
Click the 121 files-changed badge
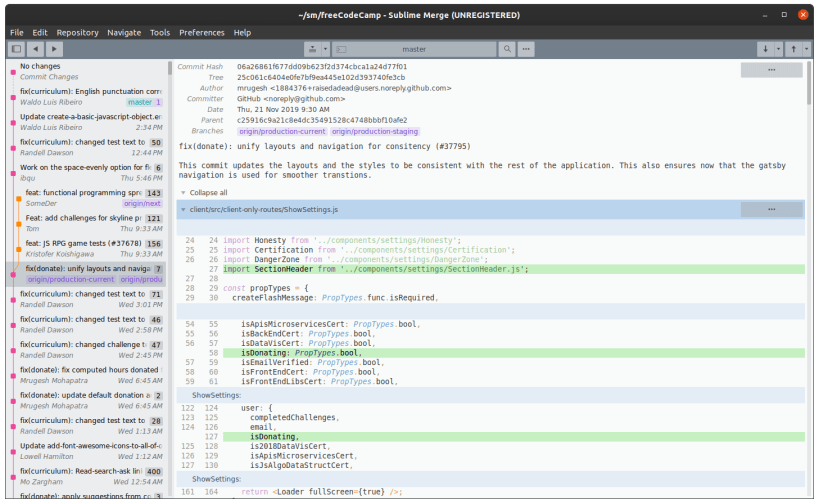154,218
